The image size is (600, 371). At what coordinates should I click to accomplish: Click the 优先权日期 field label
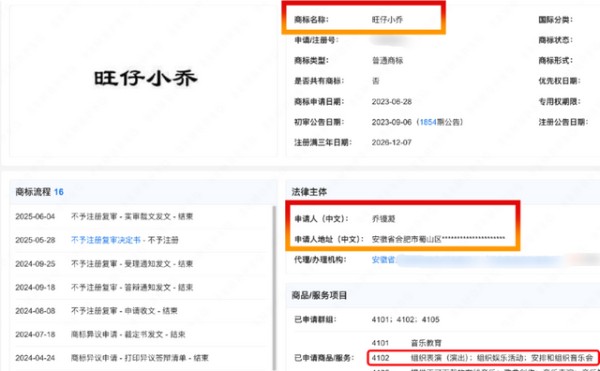(x=559, y=81)
